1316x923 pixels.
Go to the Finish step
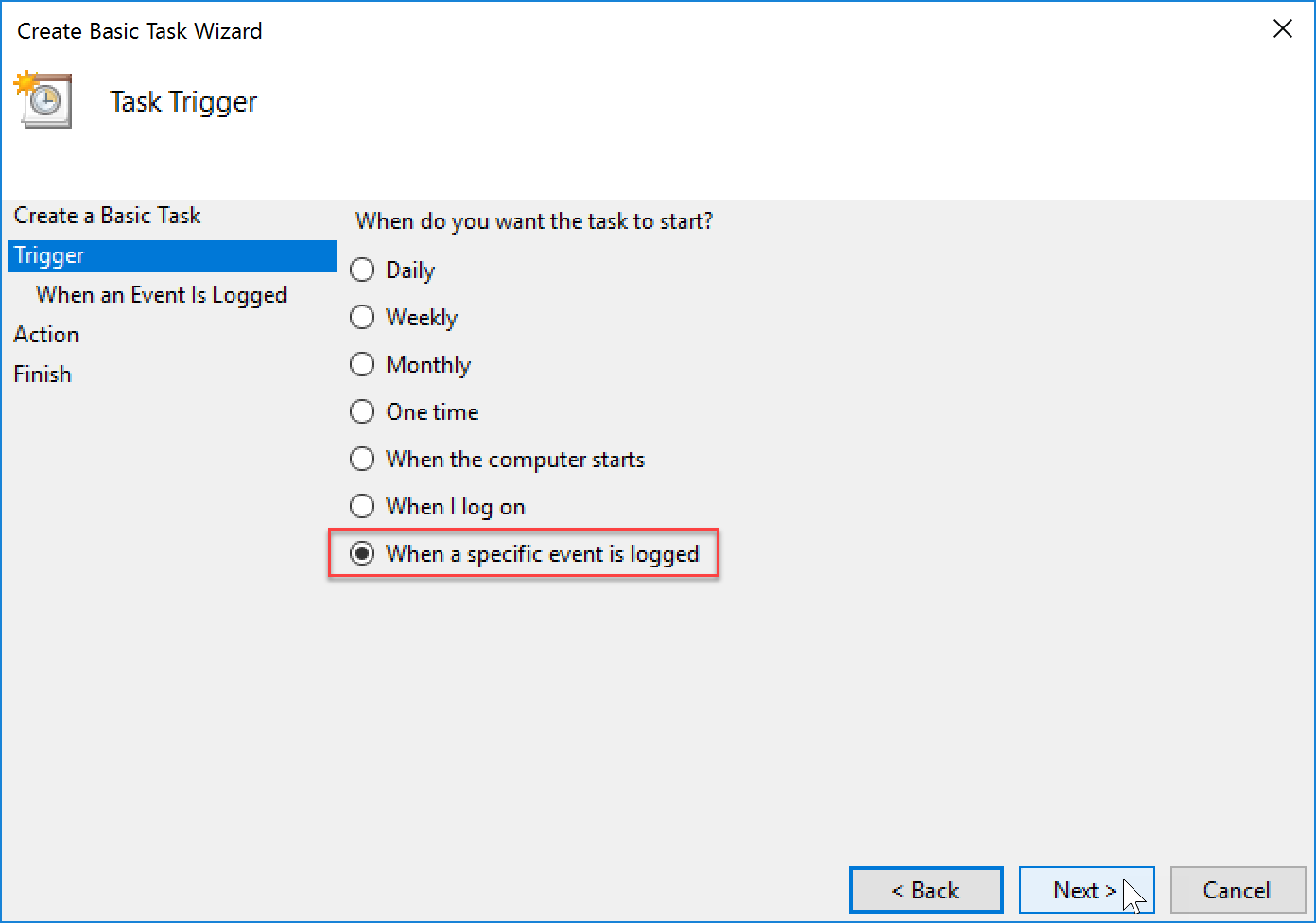43,374
